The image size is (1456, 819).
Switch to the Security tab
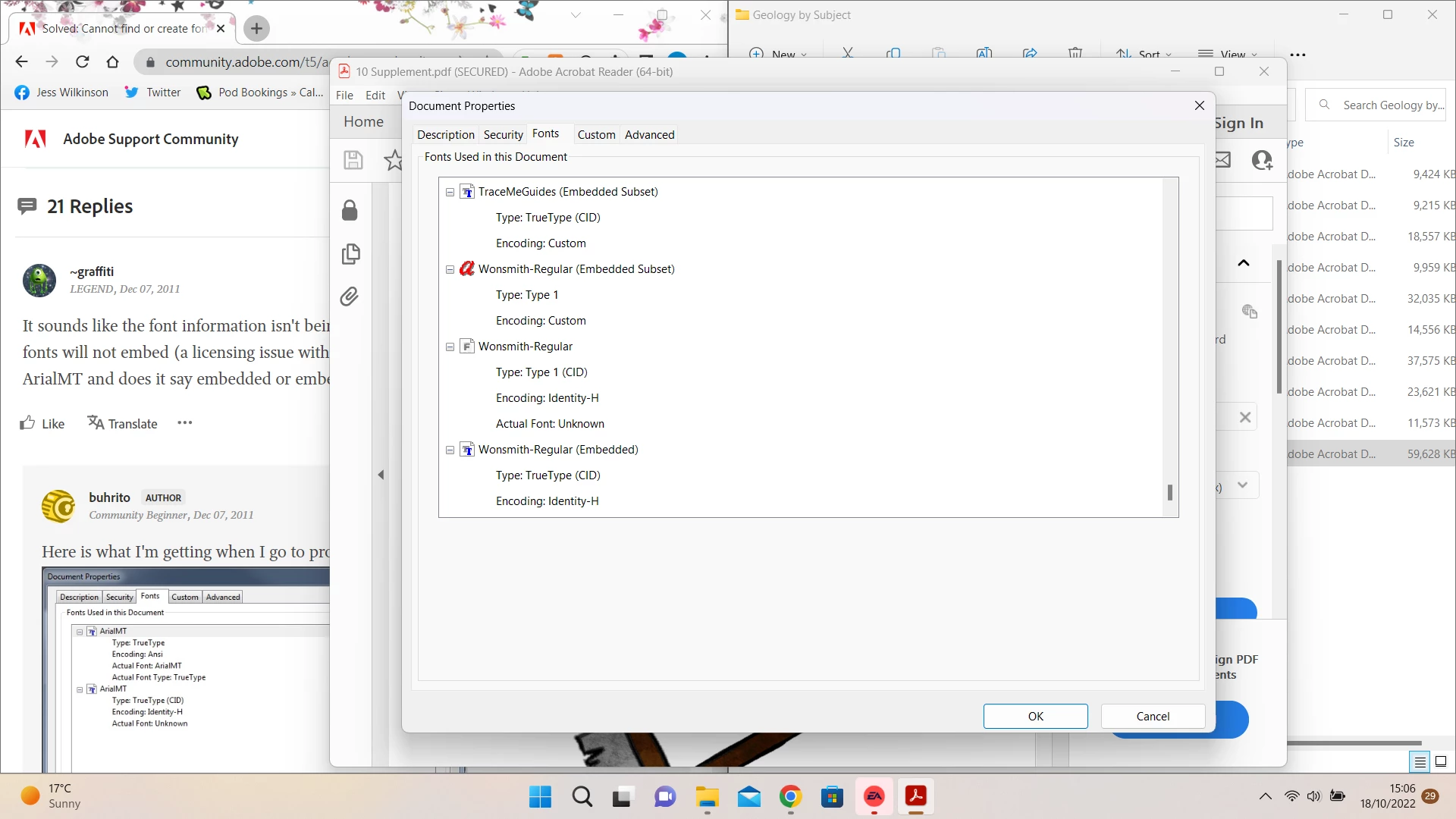pos(503,135)
